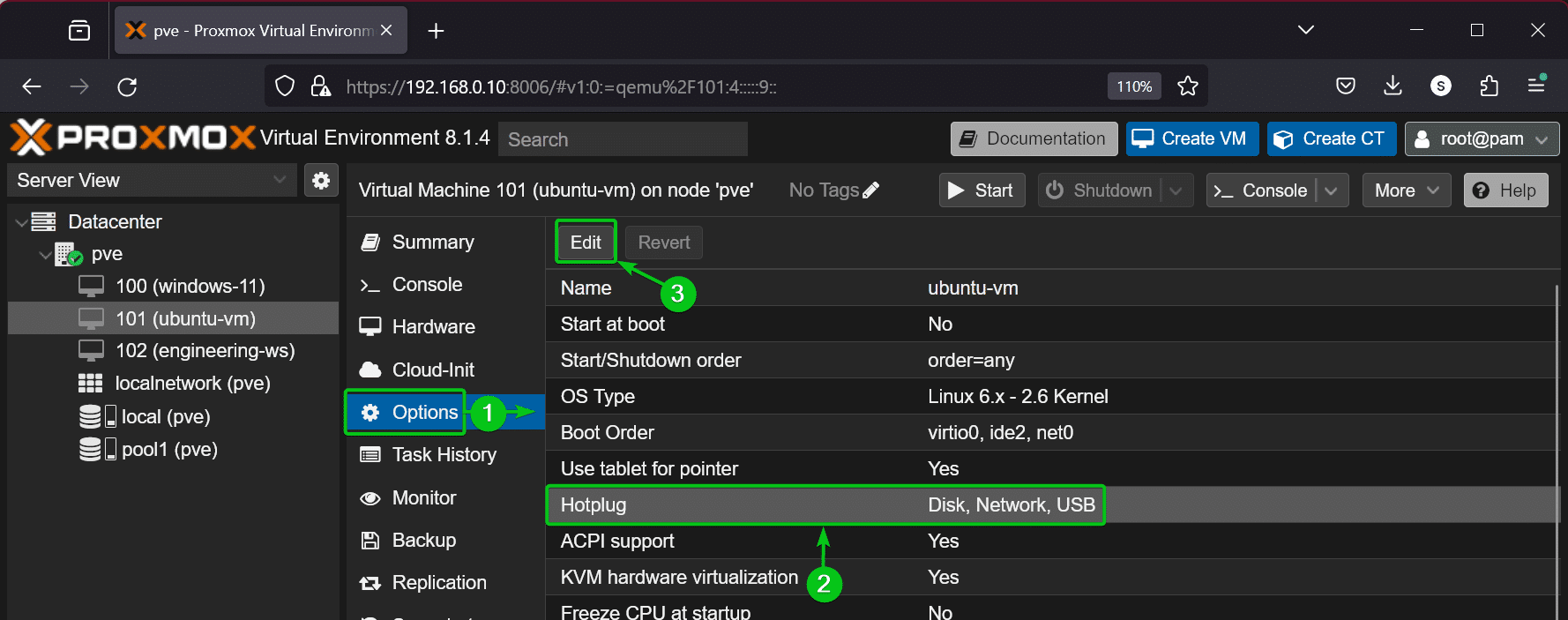This screenshot has width=1568, height=620.
Task: Reload the current page
Action: click(127, 86)
